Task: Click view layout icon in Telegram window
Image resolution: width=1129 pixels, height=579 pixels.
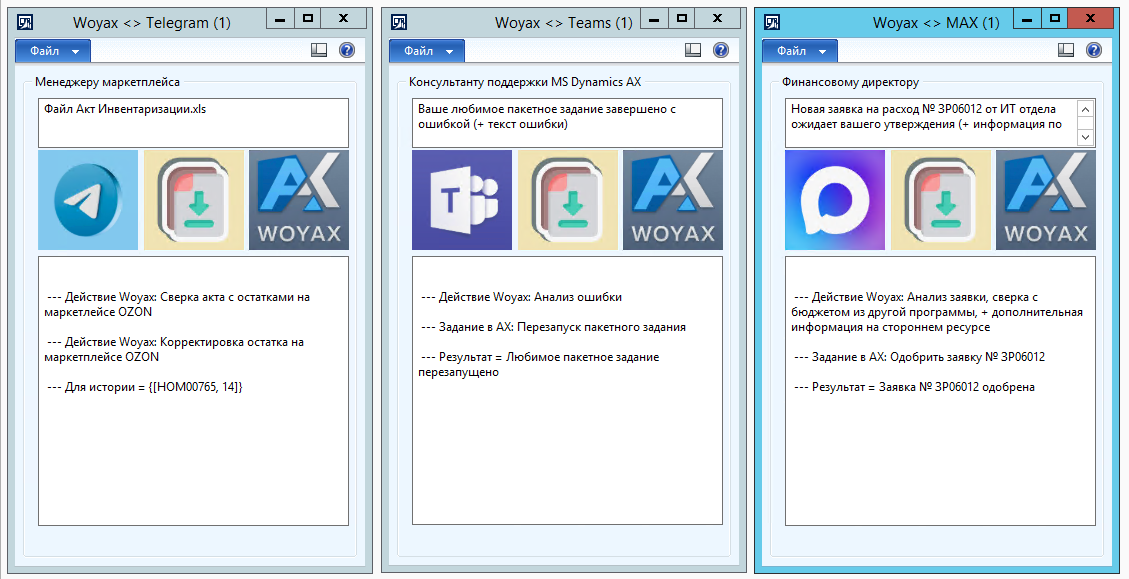Action: coord(319,50)
